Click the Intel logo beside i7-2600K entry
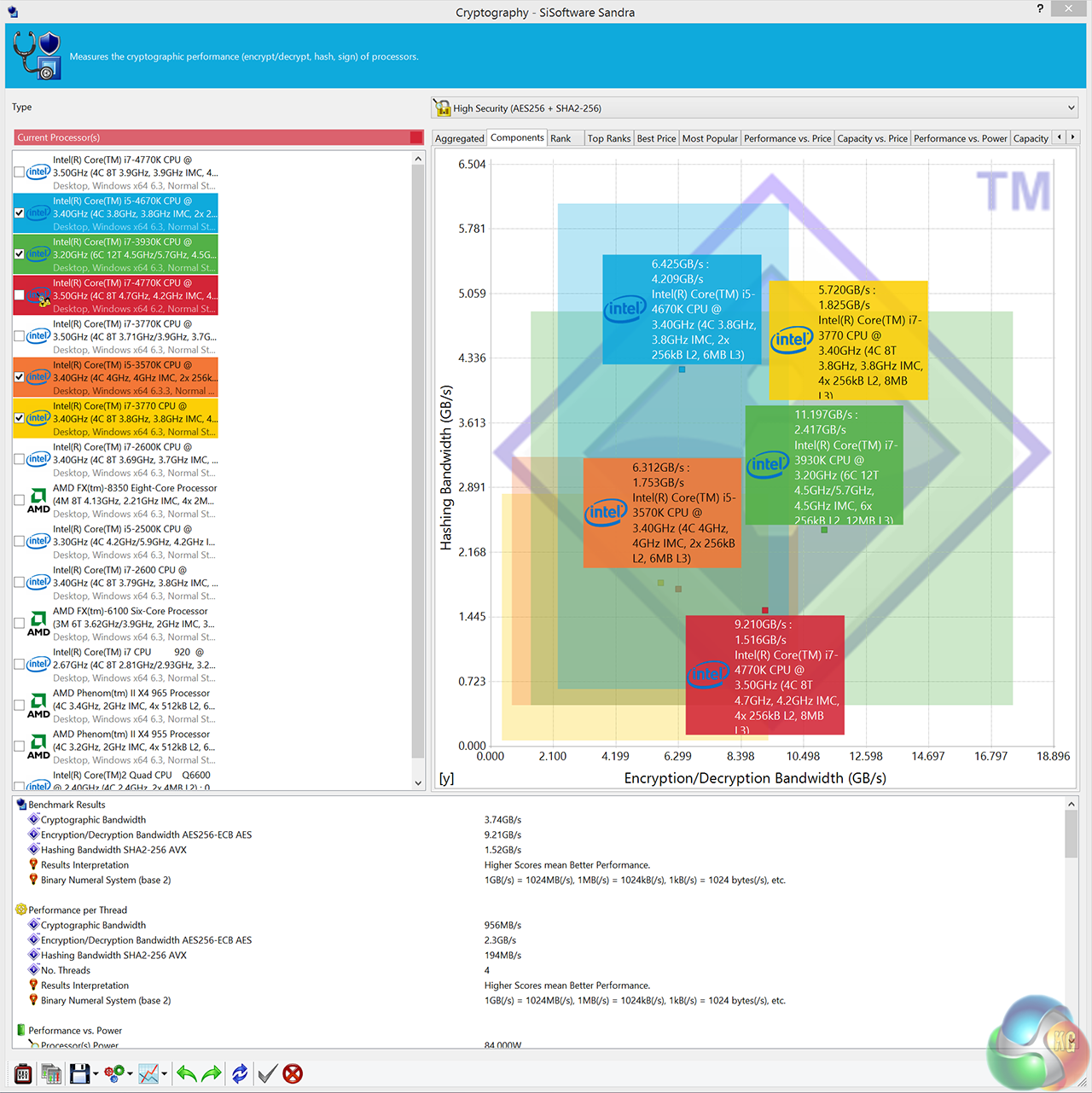Screen dimensions: 1092x1093 [38, 459]
